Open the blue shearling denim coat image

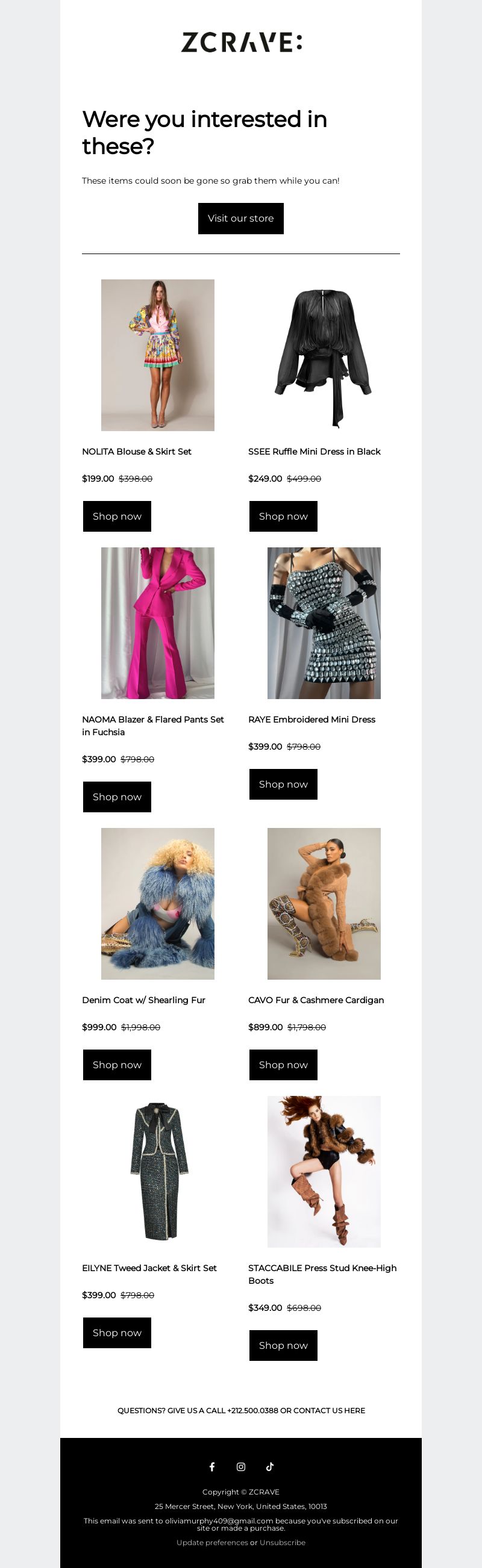(158, 903)
